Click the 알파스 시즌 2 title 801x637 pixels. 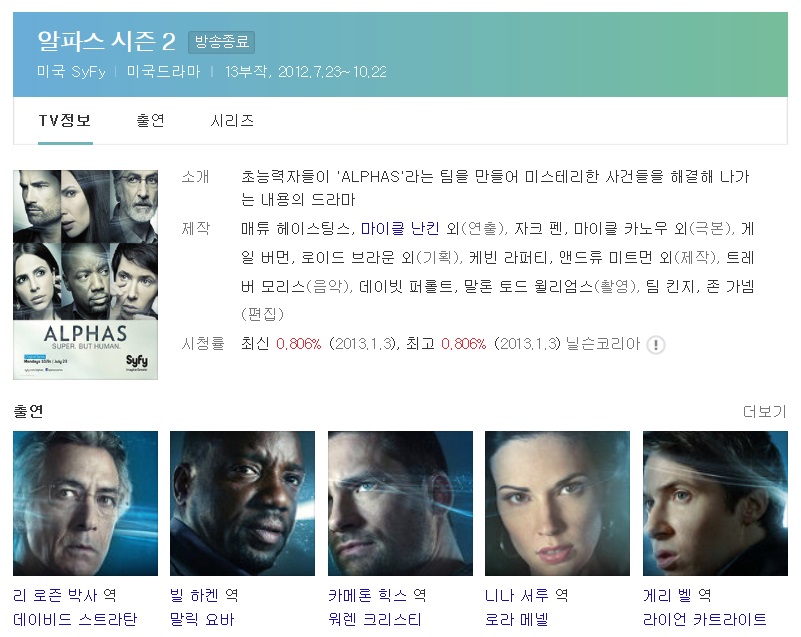coord(106,41)
